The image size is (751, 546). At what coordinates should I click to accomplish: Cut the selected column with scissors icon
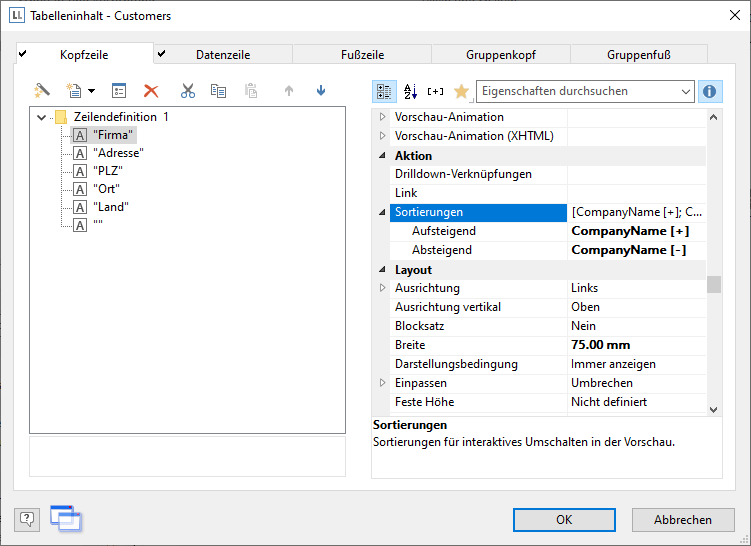pos(187,91)
